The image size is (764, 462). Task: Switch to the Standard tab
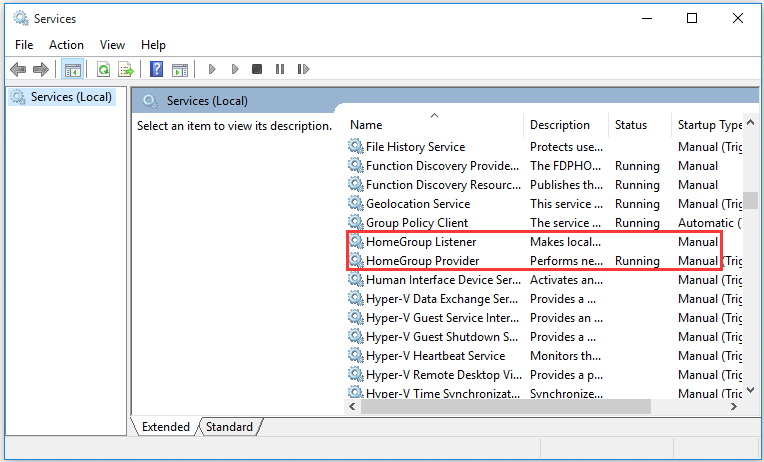(x=229, y=427)
